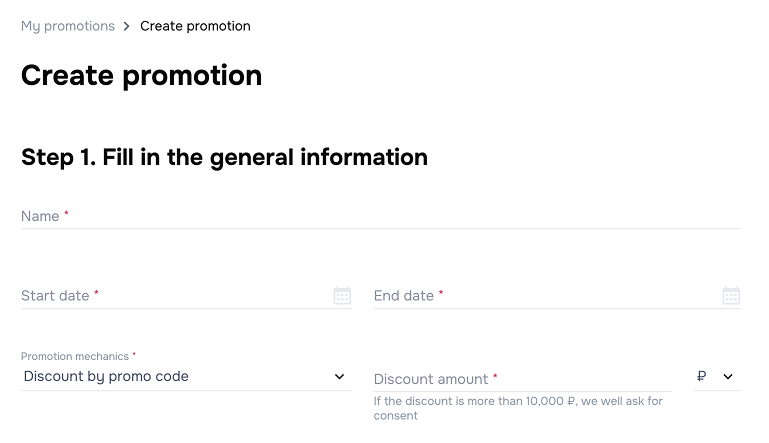Expand the Promotion mechanics dropdown arrow

[339, 376]
